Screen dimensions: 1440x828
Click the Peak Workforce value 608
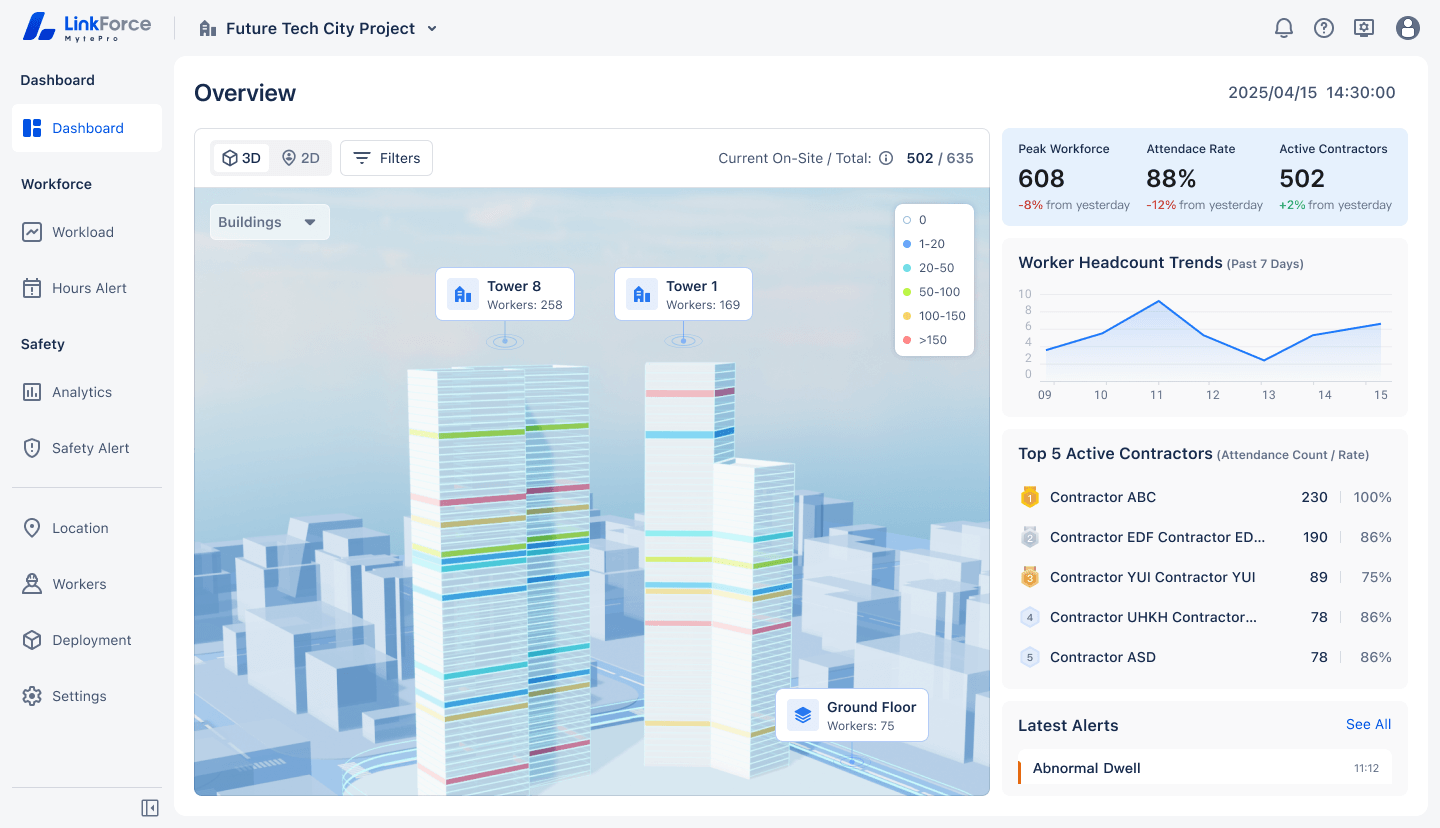click(x=1041, y=178)
